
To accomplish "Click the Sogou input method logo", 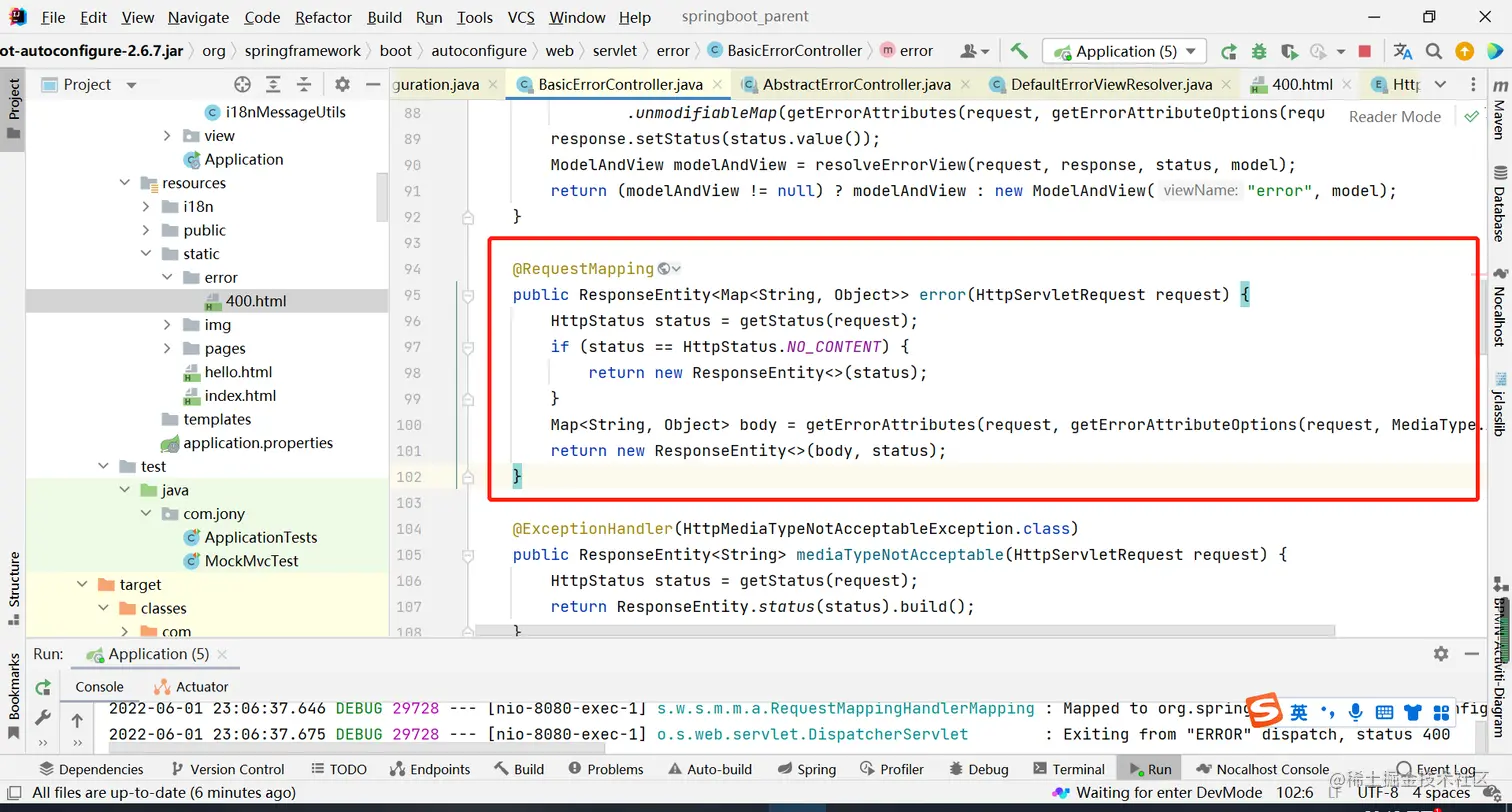I will (1264, 711).
